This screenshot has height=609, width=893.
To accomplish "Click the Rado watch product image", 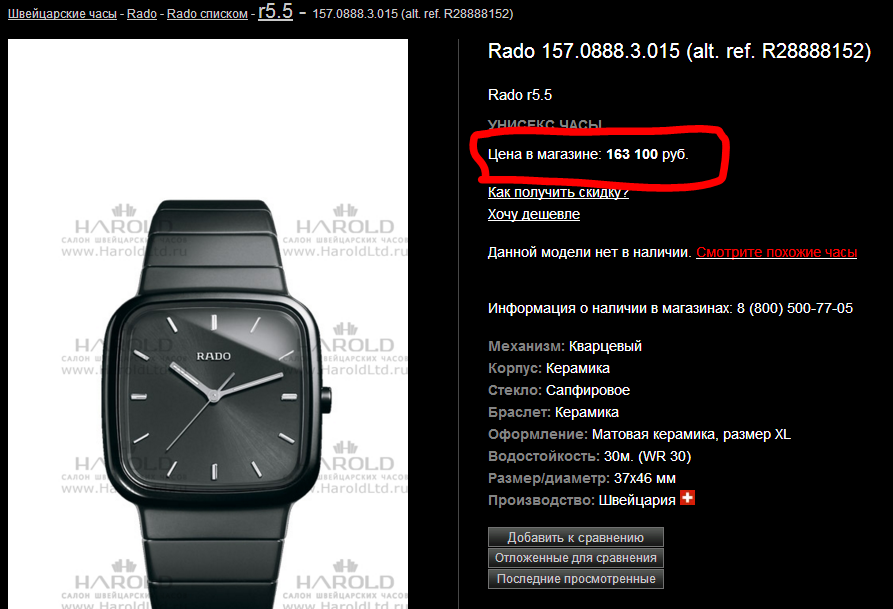I will (208, 324).
